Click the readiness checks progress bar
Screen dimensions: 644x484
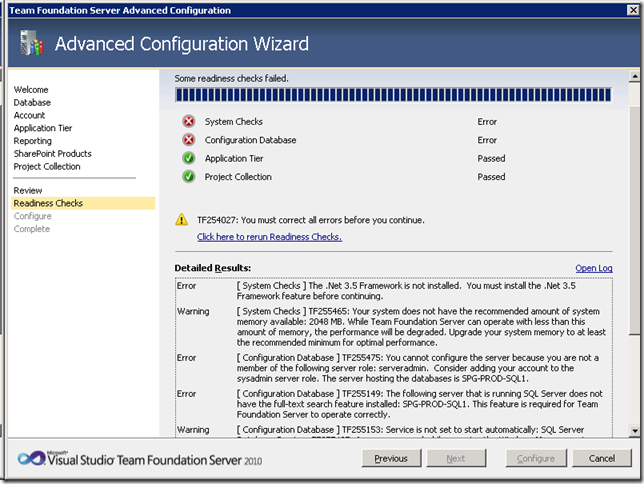[x=394, y=95]
